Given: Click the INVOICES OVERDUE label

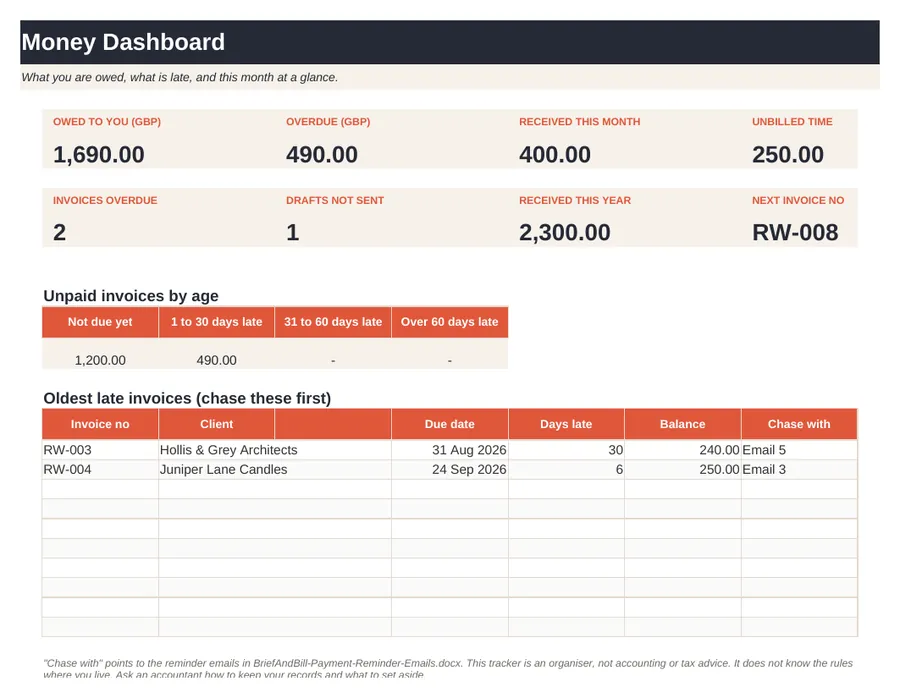Looking at the screenshot, I should click(105, 200).
